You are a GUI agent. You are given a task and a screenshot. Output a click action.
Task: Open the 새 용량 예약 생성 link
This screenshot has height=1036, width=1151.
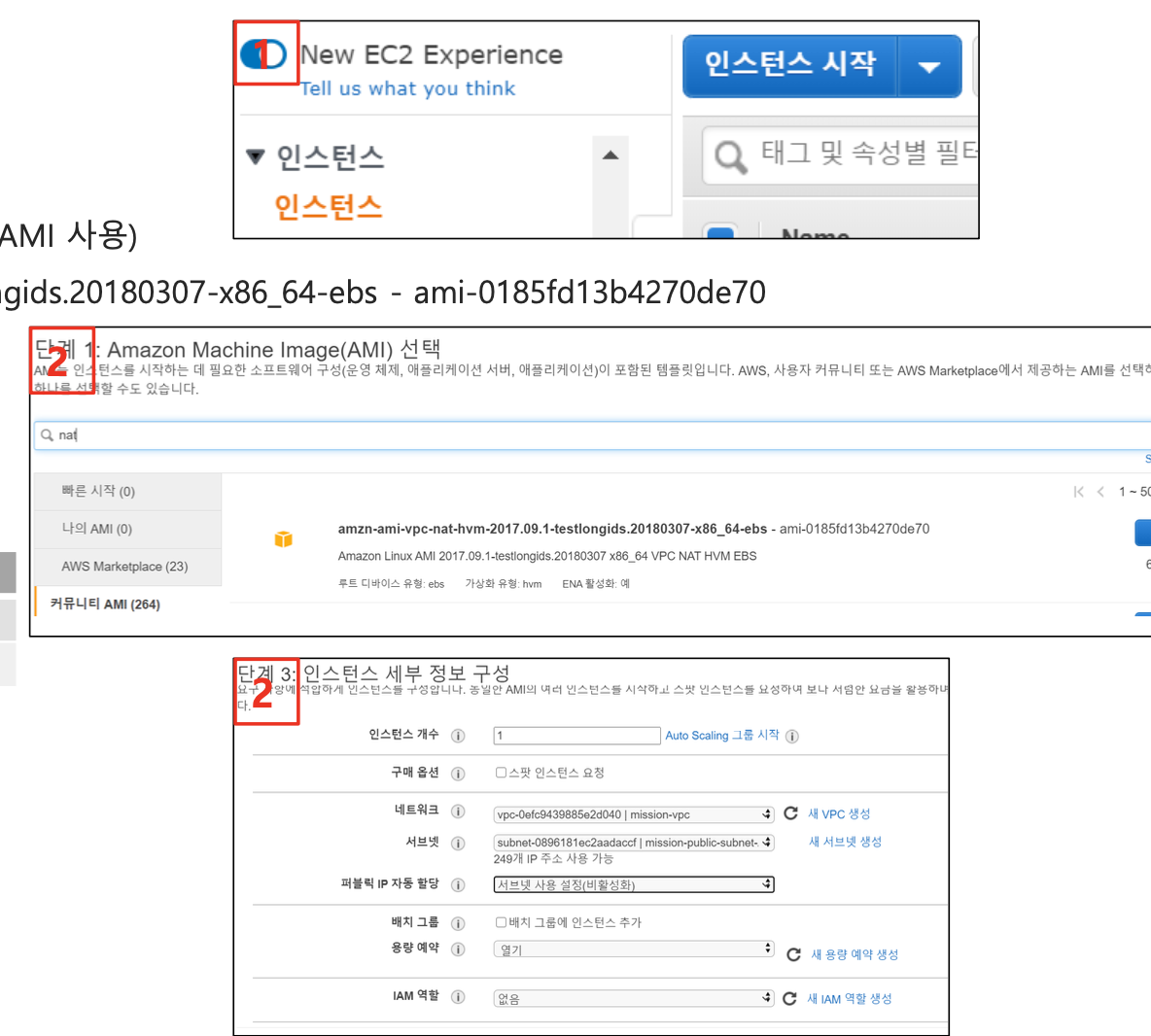pos(855,954)
